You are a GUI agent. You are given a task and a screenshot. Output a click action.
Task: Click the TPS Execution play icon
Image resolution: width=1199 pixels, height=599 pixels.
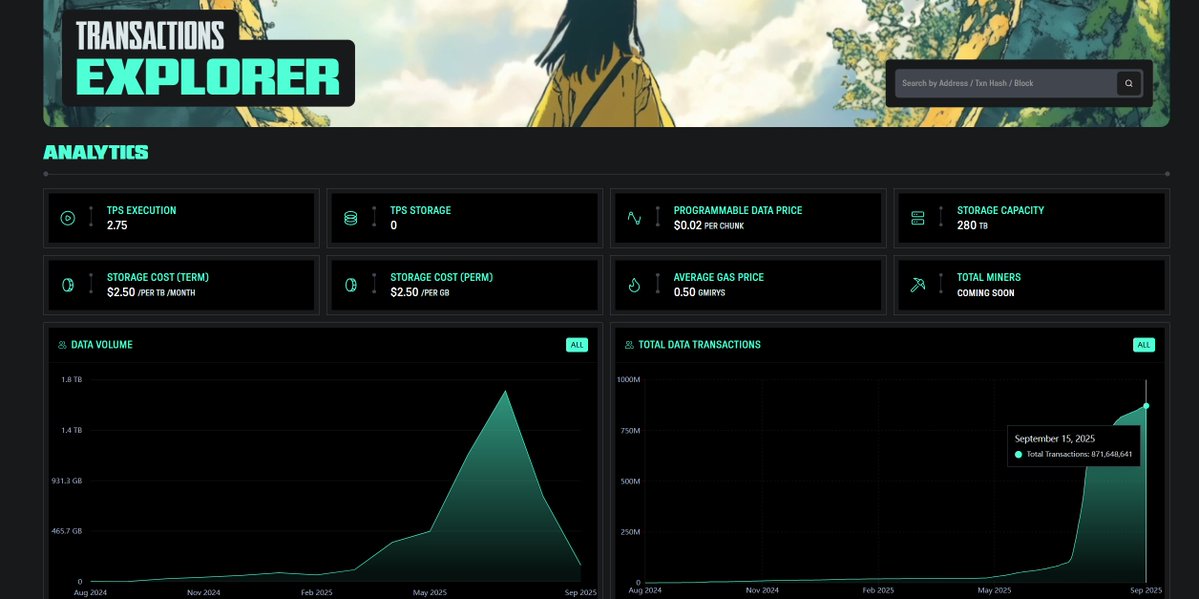coord(67,218)
